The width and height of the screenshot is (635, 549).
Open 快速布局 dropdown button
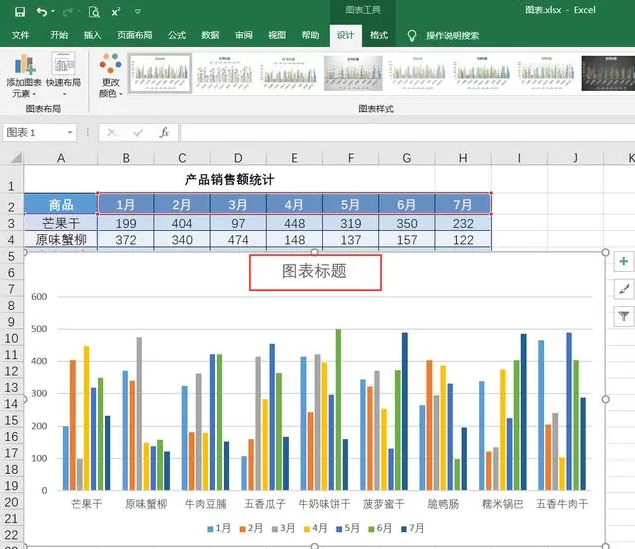point(64,75)
